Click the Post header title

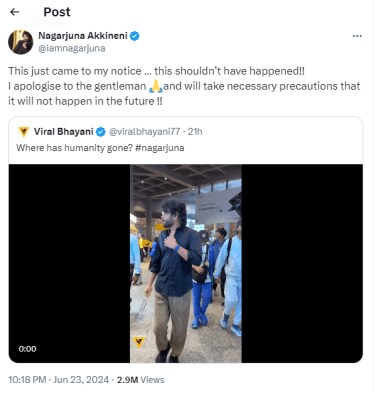pyautogui.click(x=57, y=12)
